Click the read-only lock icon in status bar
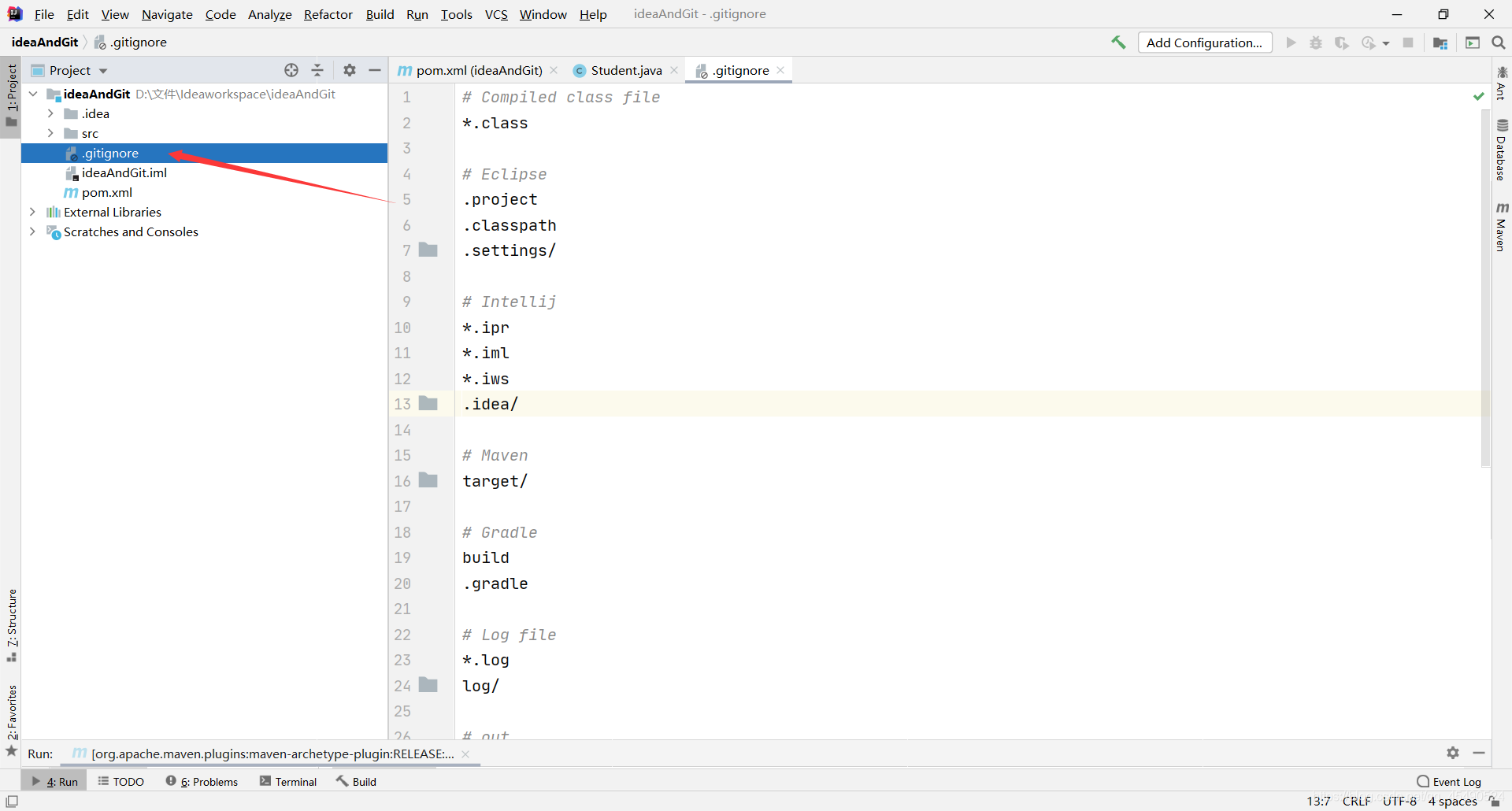This screenshot has width=1512, height=811. pos(1495,802)
